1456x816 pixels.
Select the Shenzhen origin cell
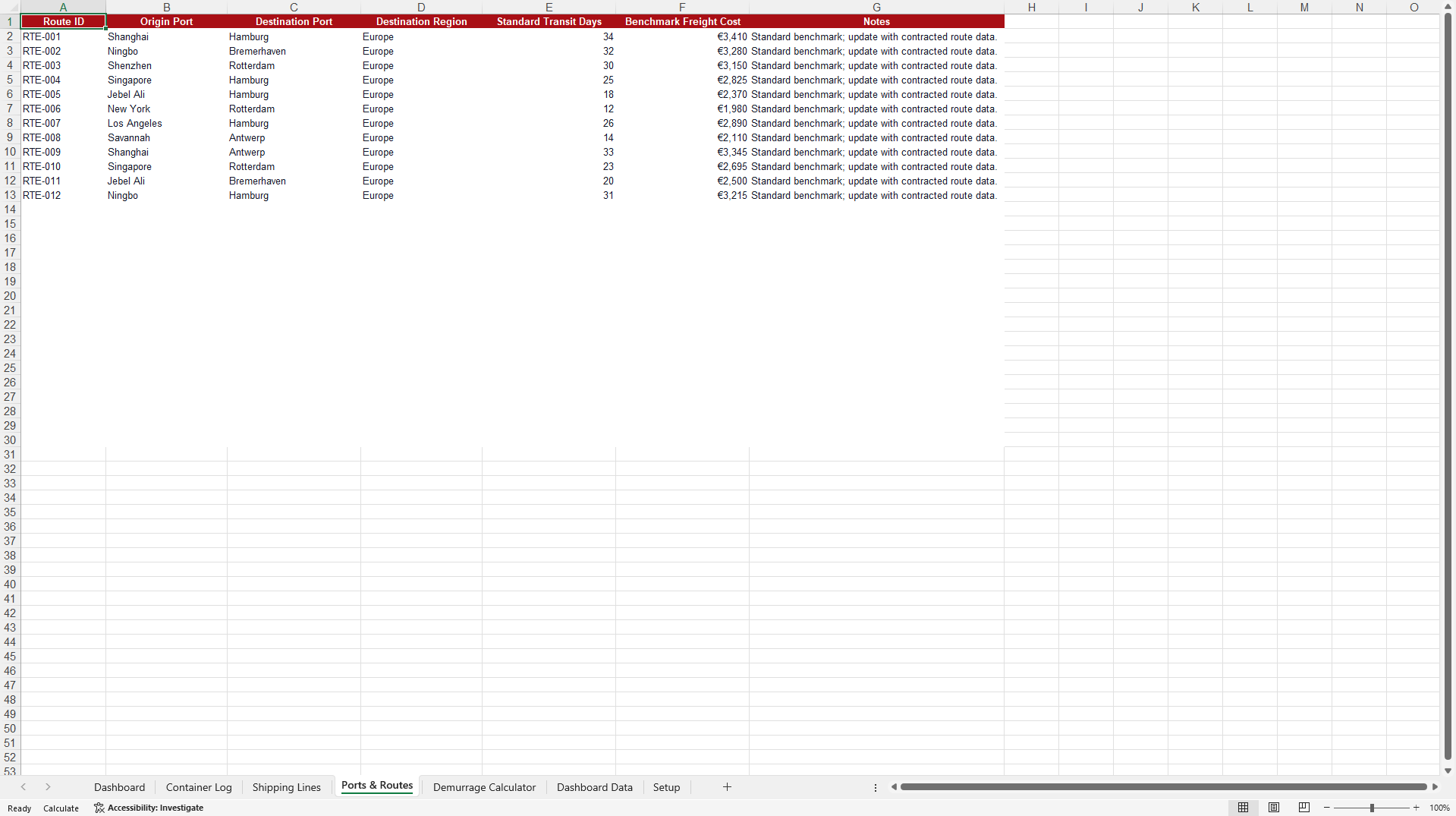click(x=166, y=65)
